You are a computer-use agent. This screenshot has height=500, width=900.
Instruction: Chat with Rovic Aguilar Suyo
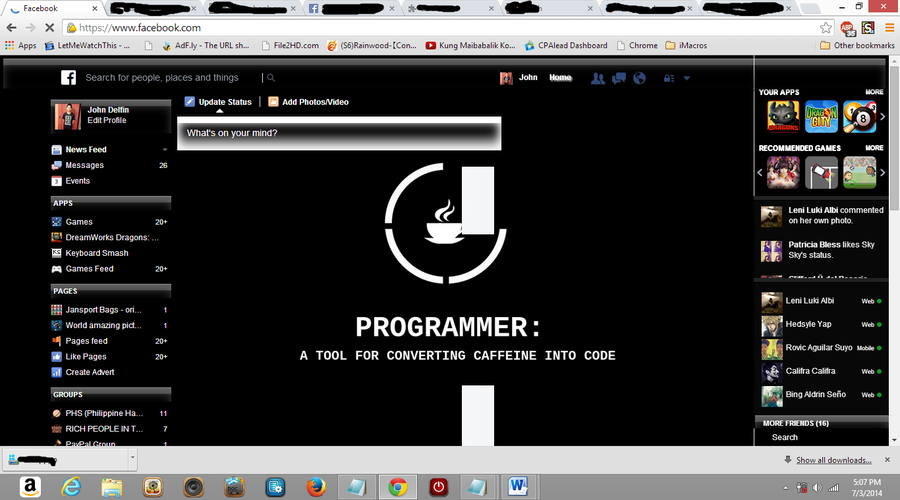click(x=821, y=348)
